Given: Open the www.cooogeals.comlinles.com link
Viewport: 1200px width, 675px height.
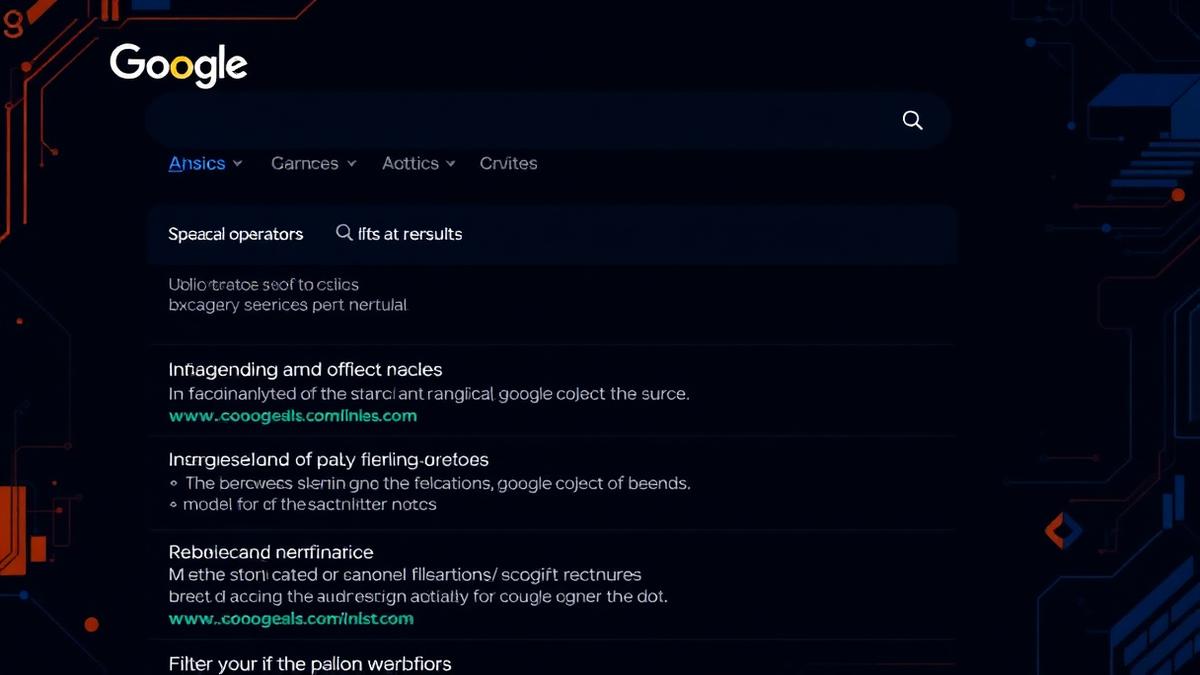Looking at the screenshot, I should [x=293, y=416].
